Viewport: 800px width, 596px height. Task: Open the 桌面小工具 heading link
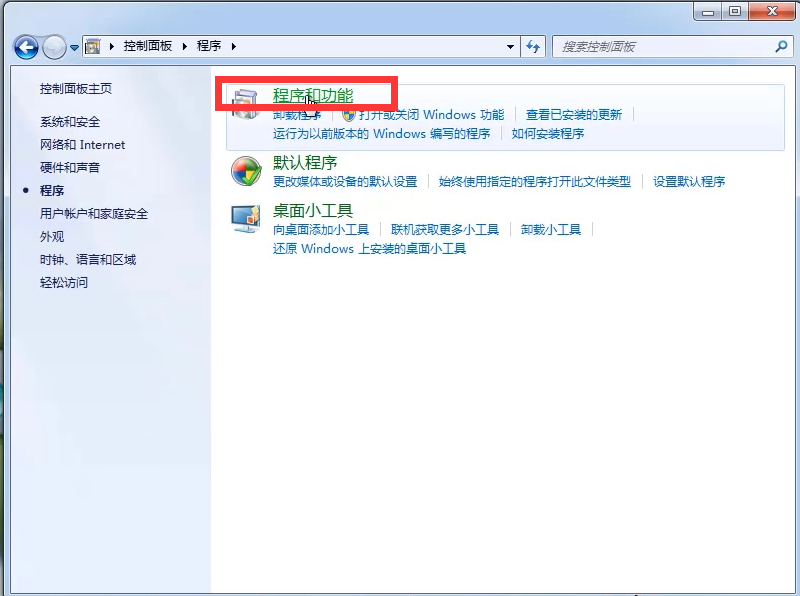click(313, 211)
